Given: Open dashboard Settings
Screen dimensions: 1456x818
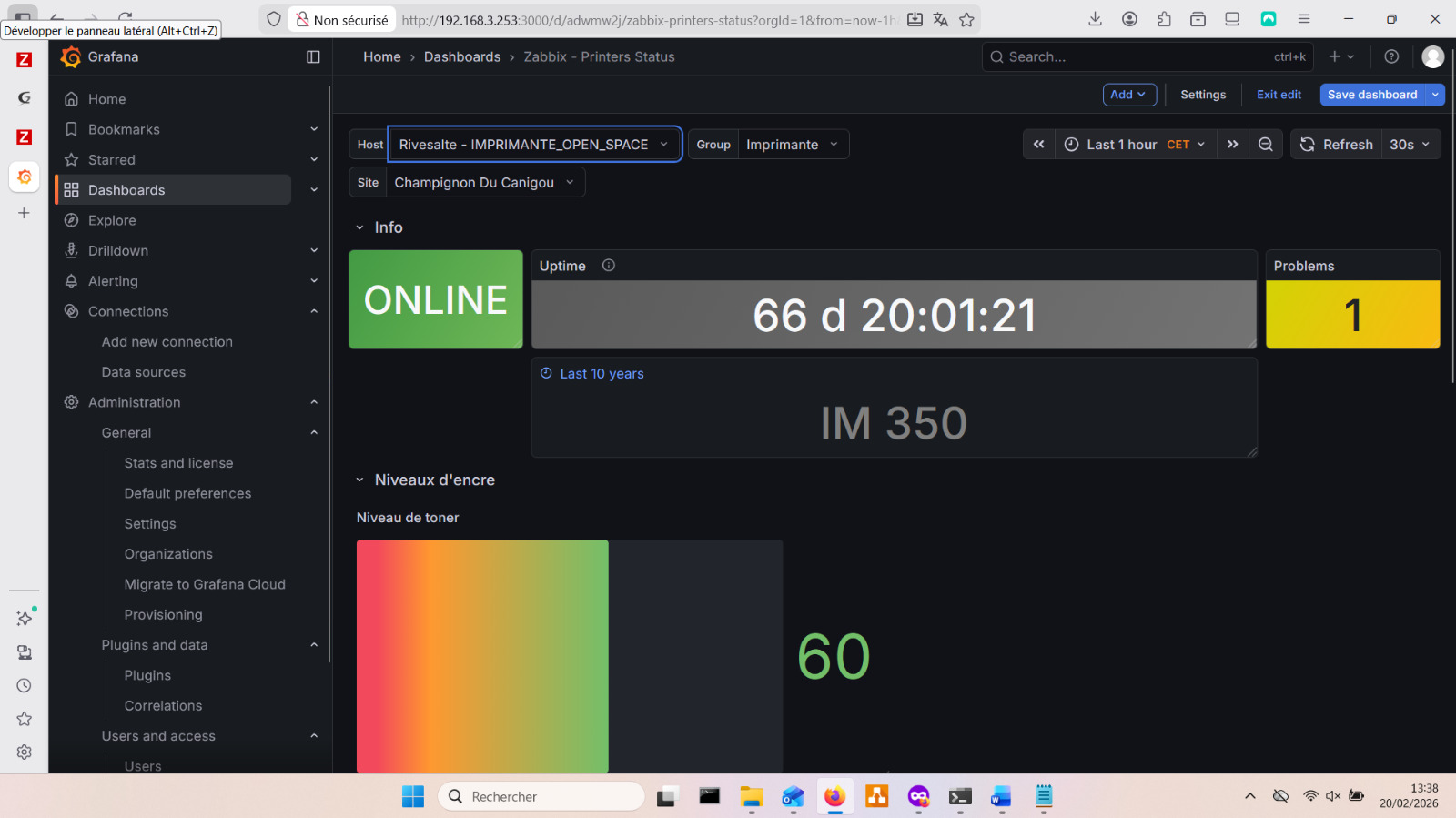Looking at the screenshot, I should (1203, 95).
